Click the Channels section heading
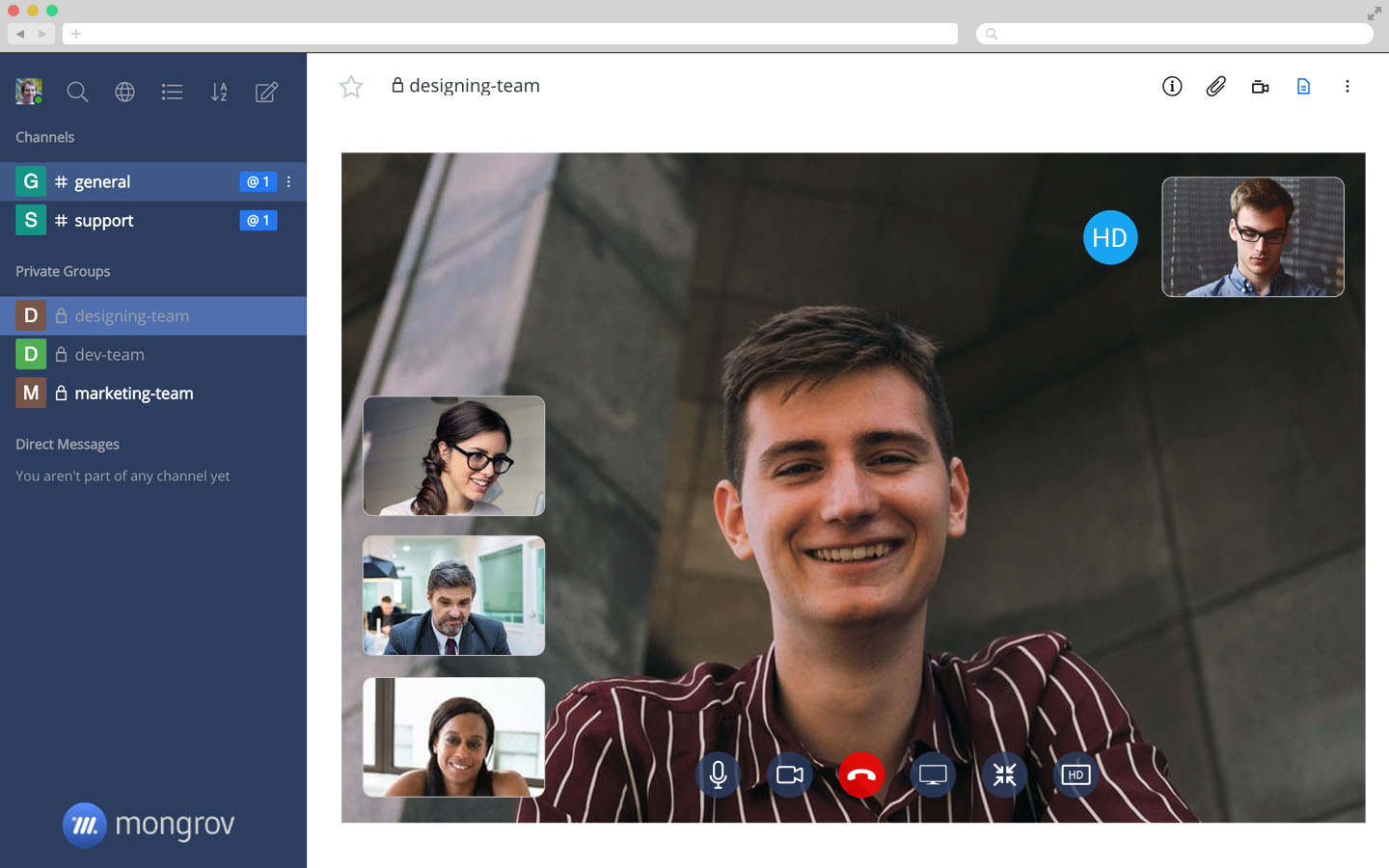Viewport: 1389px width, 868px height. (x=45, y=137)
